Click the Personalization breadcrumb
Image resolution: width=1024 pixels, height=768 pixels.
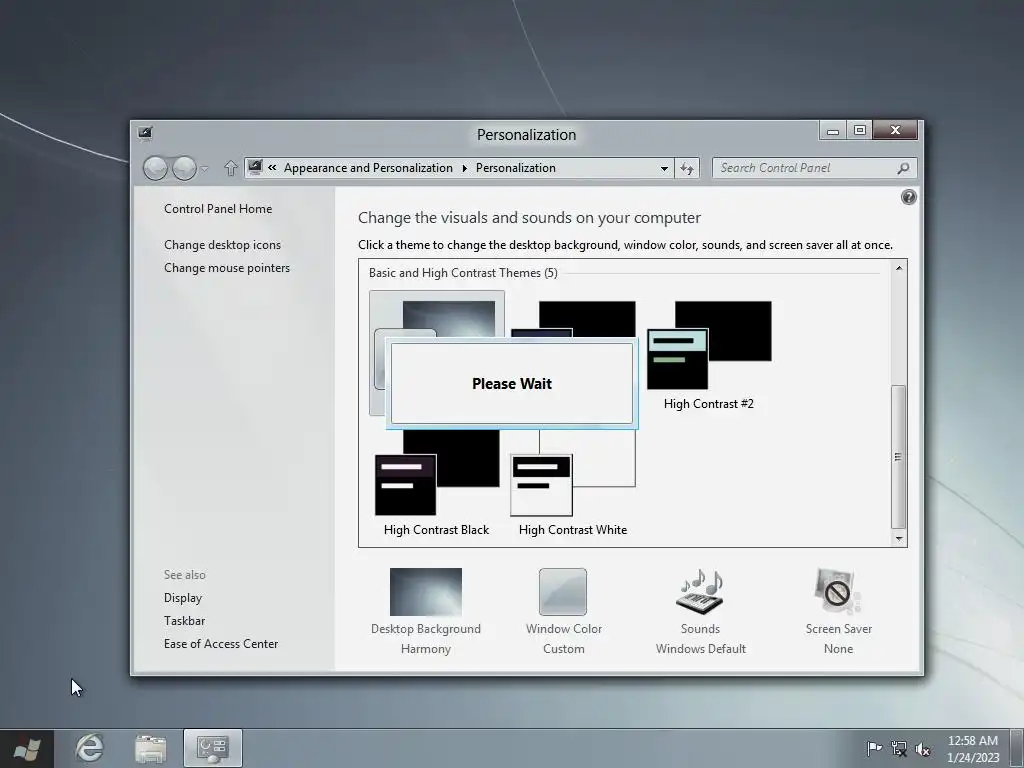pyautogui.click(x=516, y=168)
